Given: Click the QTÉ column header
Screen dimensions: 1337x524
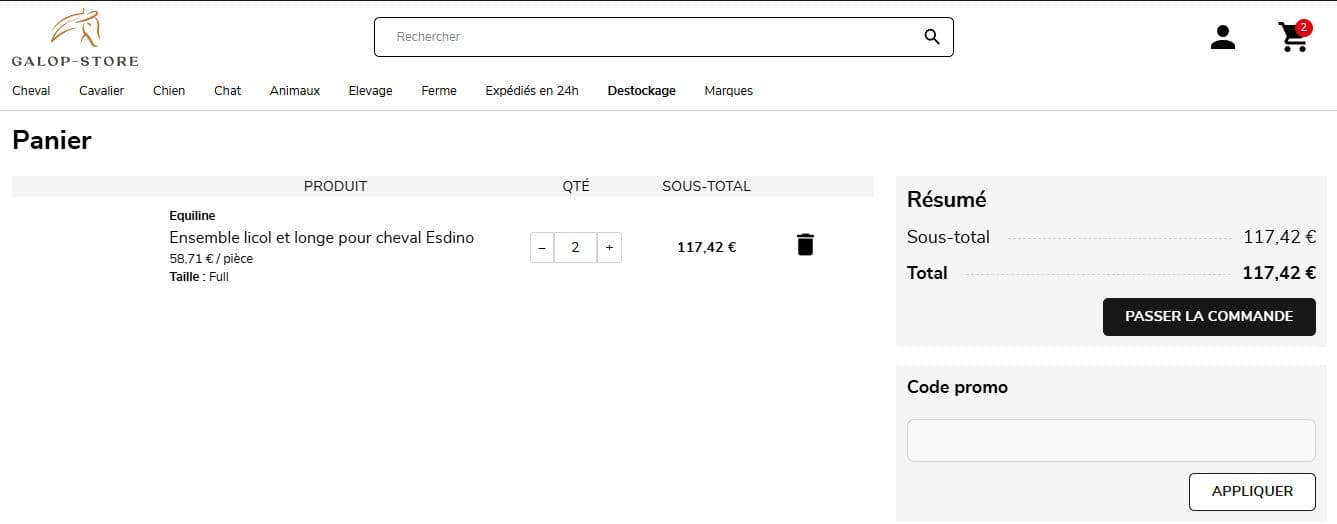Looking at the screenshot, I should 576,186.
